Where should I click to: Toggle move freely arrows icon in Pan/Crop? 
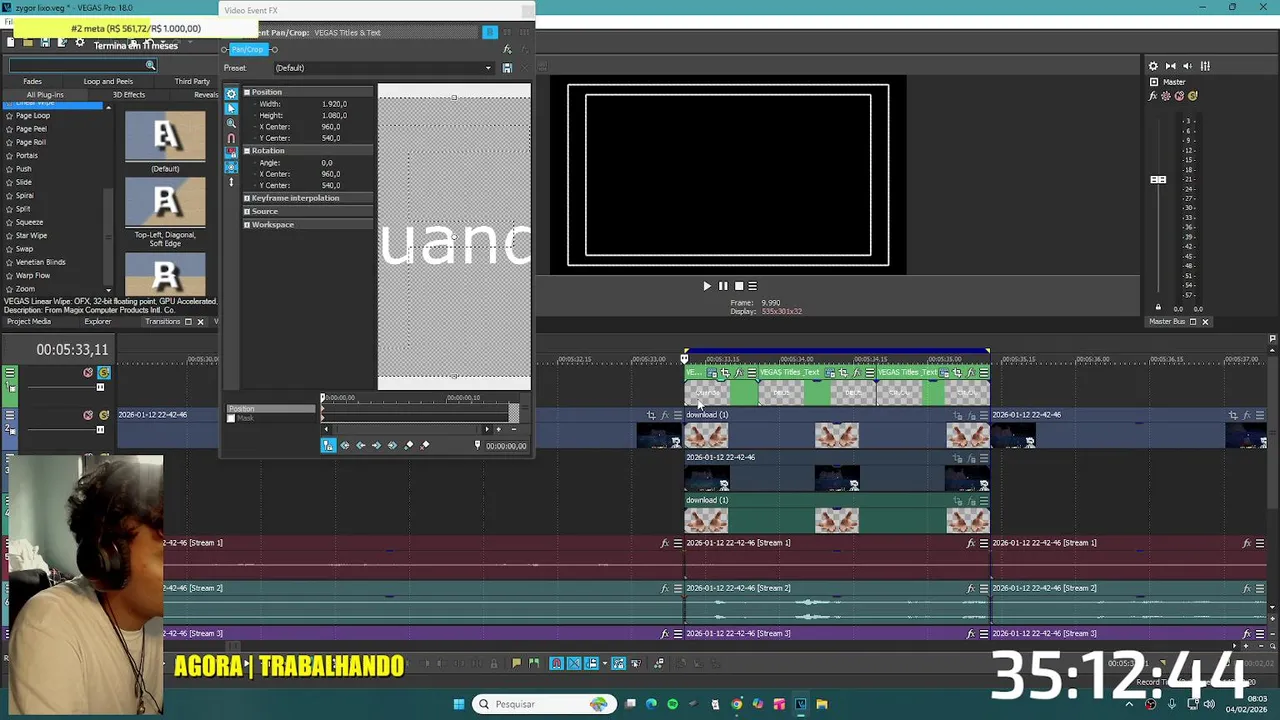(231, 182)
